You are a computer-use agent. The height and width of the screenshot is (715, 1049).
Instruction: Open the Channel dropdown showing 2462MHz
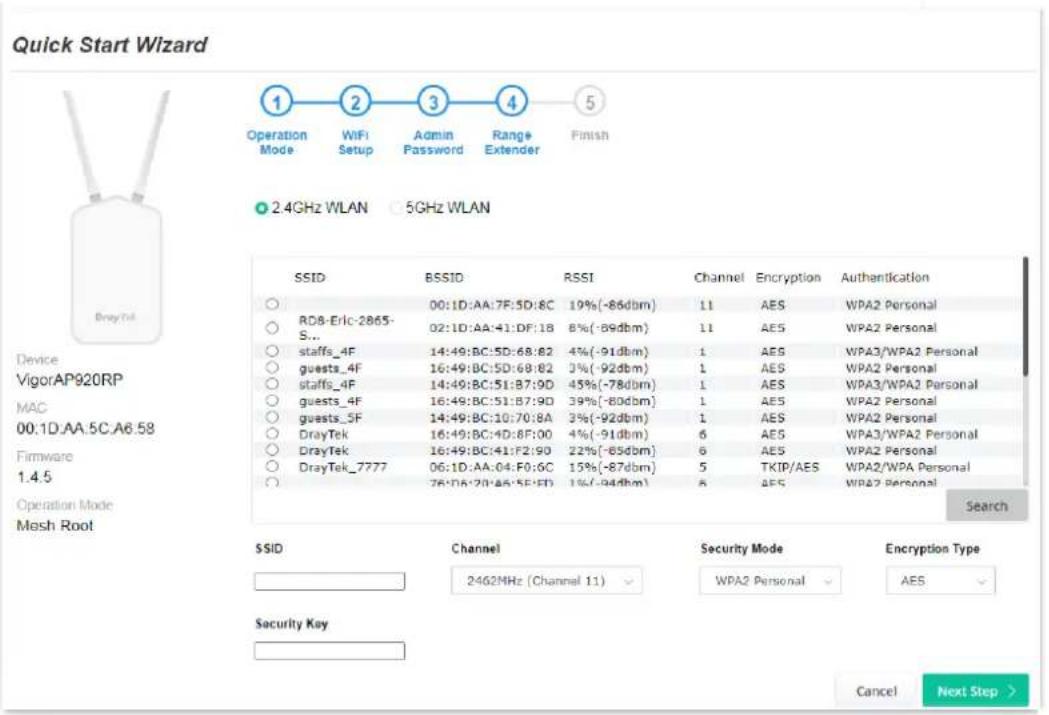[547, 581]
